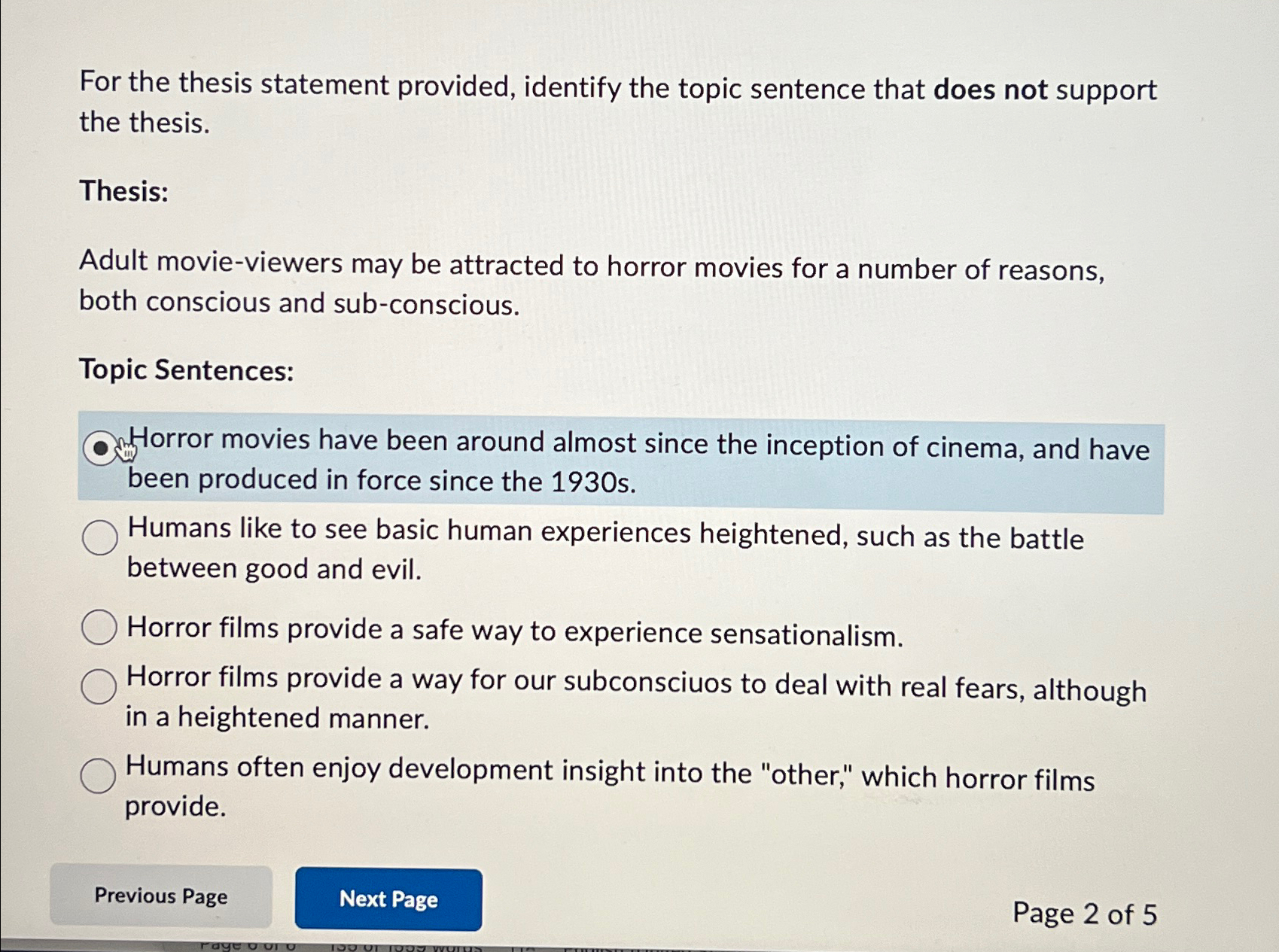Choose 'Humans like to see basic human experiences heightened'

pyautogui.click(x=99, y=537)
